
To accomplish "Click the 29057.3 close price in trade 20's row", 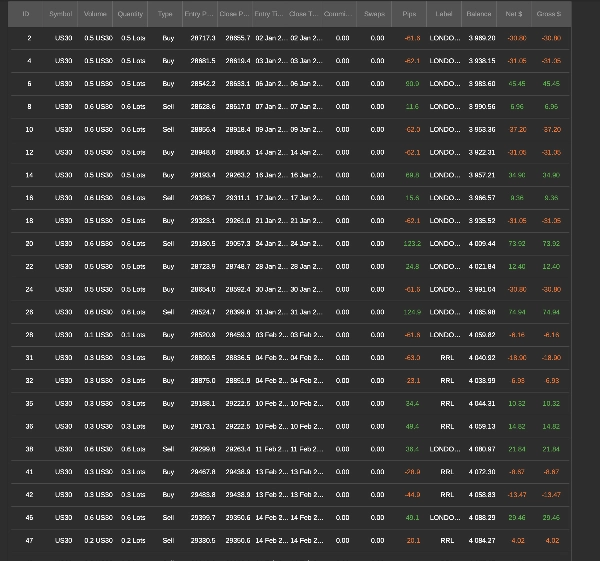I will point(238,244).
